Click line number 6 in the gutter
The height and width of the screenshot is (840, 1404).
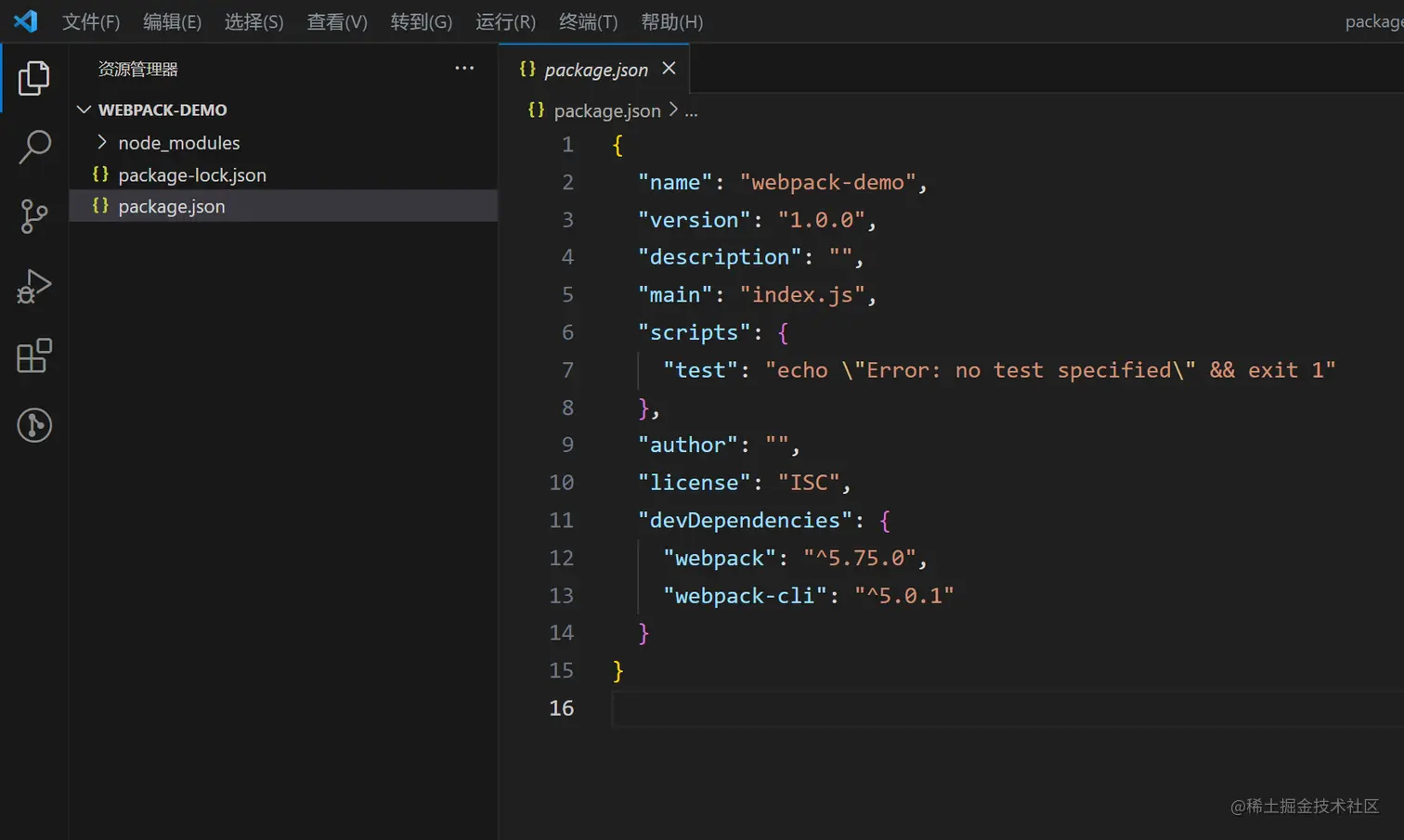click(x=567, y=332)
